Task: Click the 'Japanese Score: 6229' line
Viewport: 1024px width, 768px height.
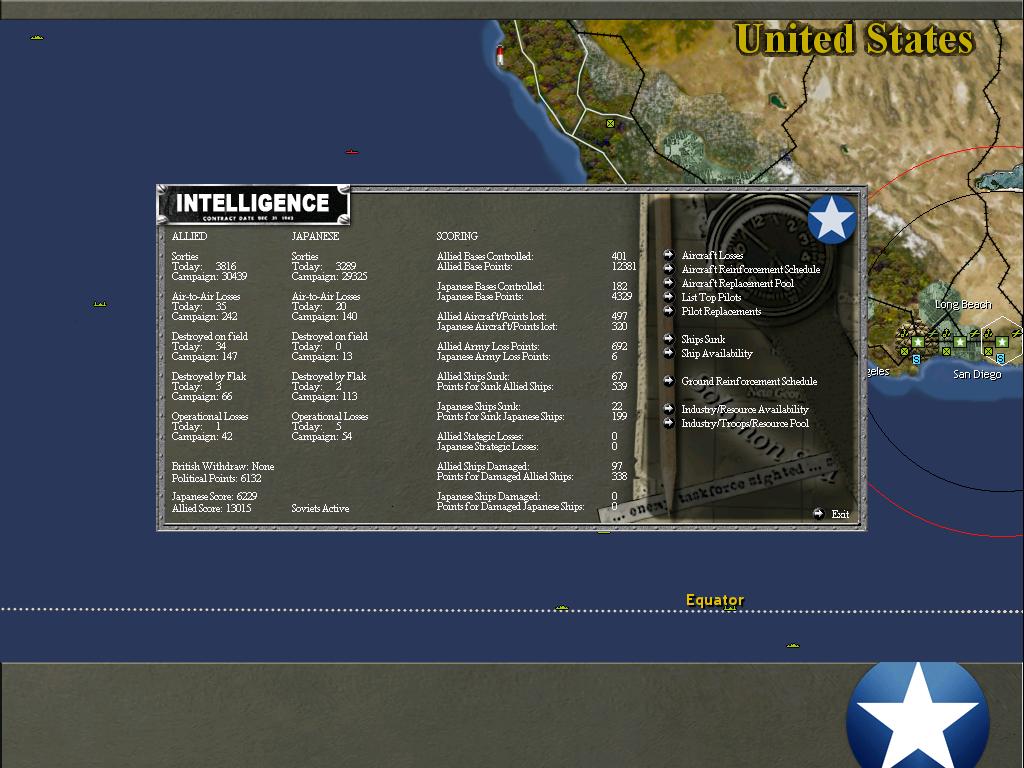Action: [214, 496]
